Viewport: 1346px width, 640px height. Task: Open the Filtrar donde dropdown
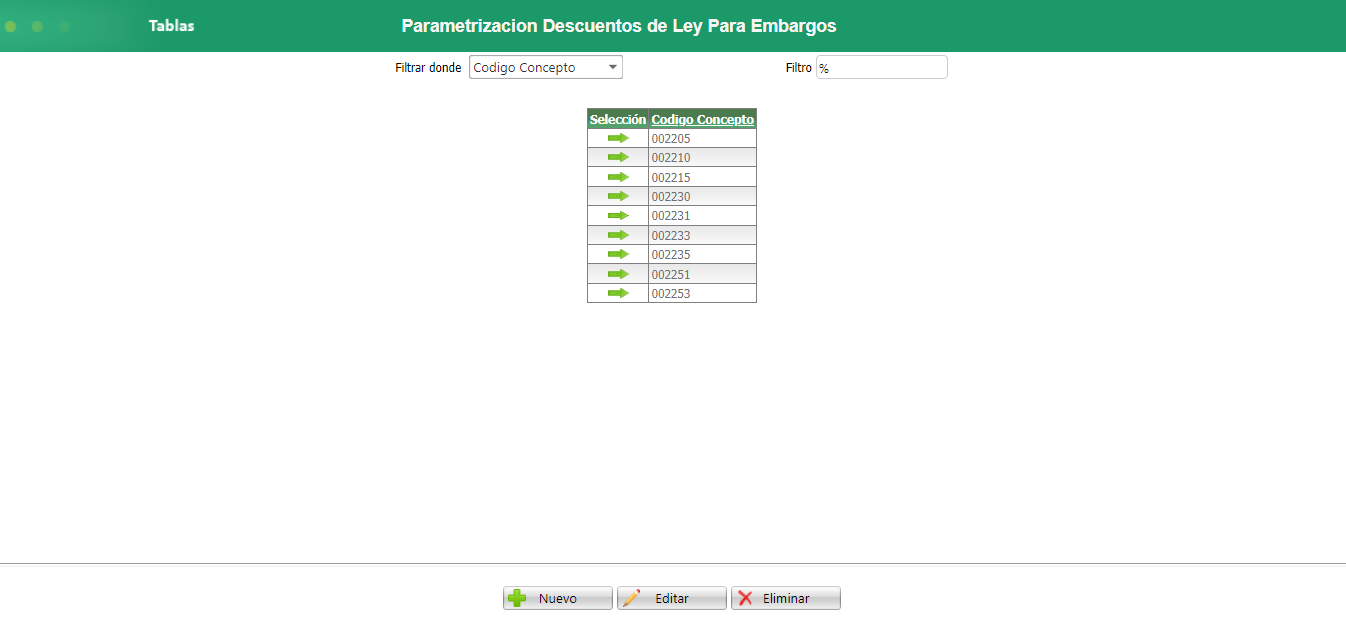(546, 67)
